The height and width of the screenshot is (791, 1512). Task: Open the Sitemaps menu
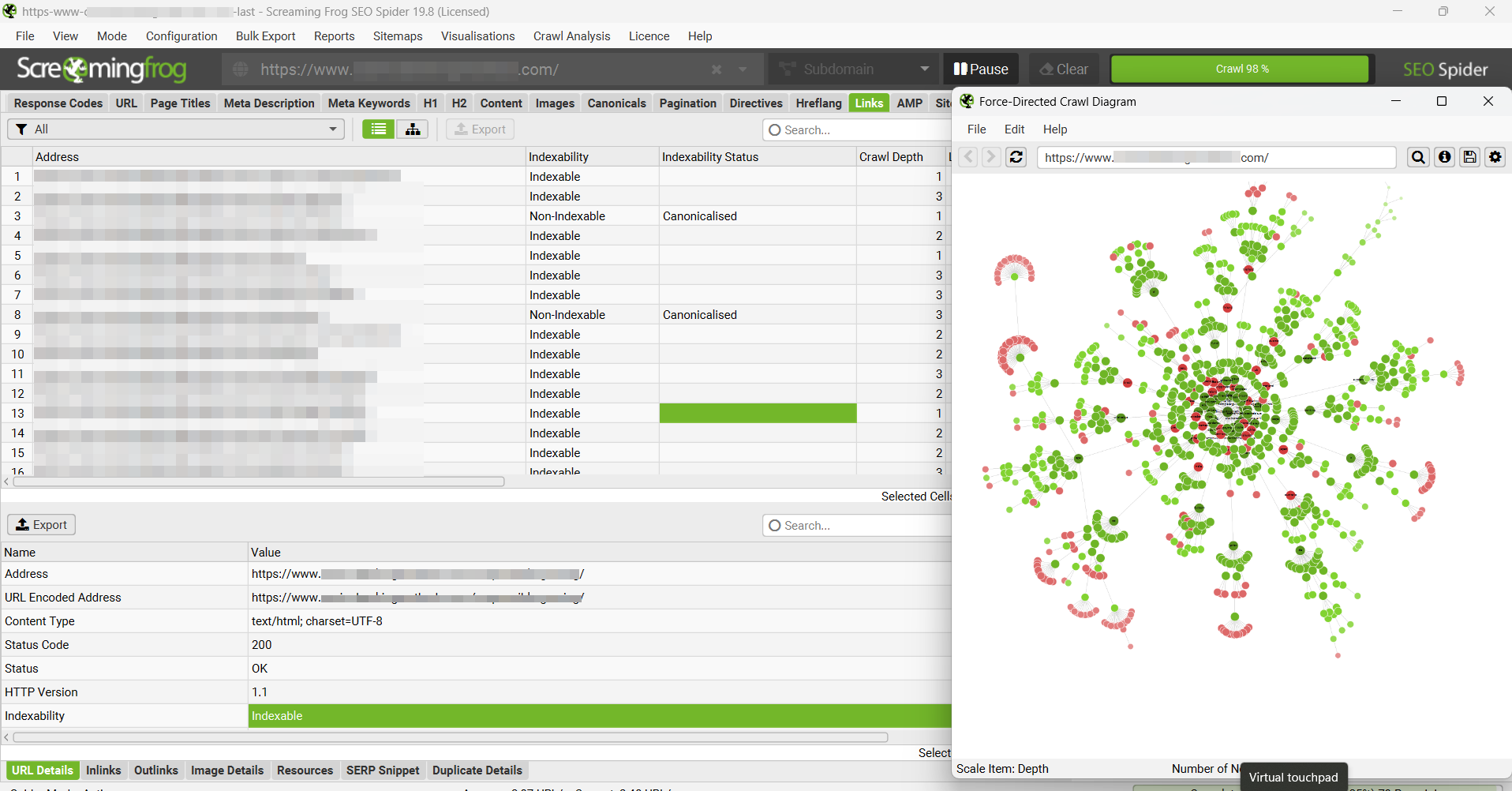pos(398,36)
